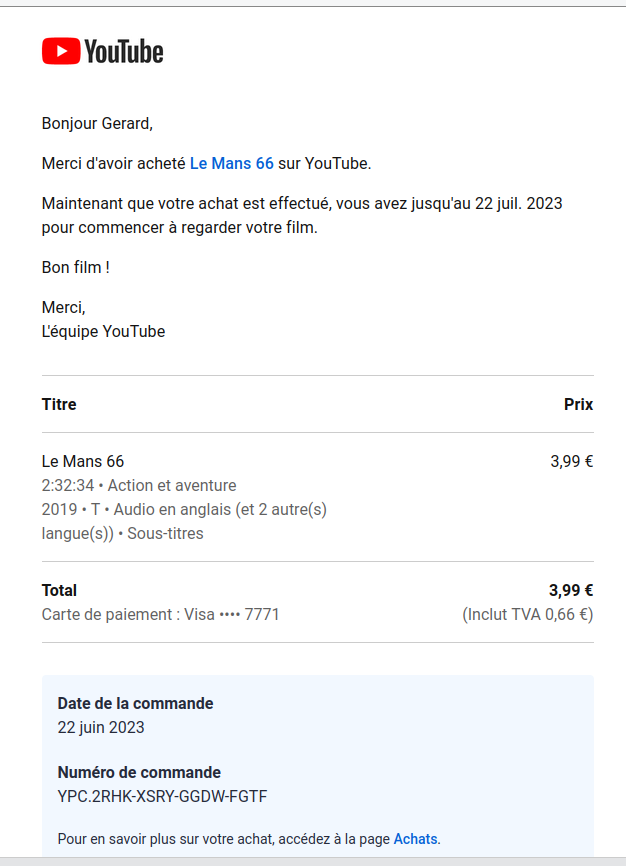626x866 pixels.
Task: Open the blue Le Mans 66 link
Action: point(231,163)
